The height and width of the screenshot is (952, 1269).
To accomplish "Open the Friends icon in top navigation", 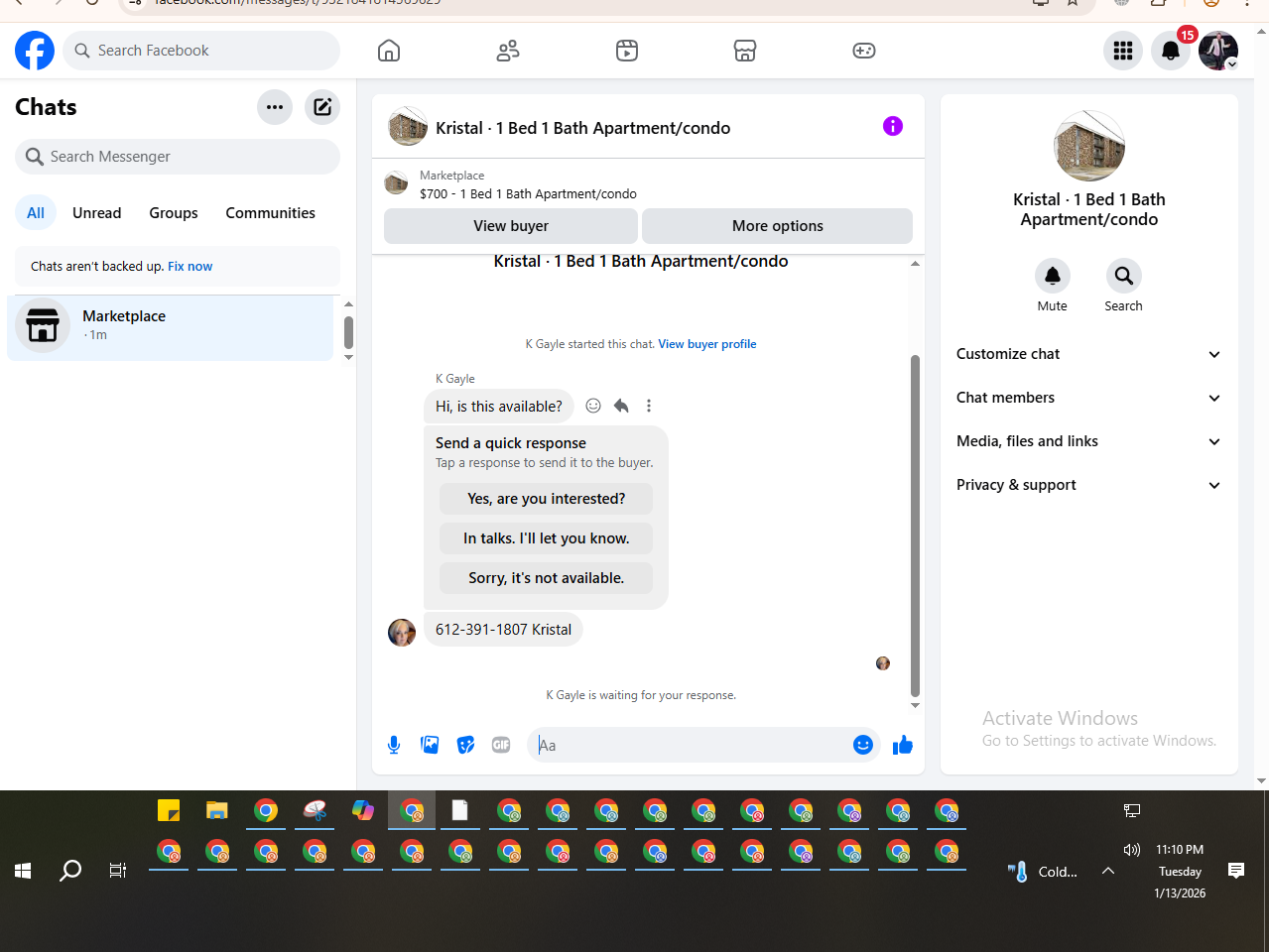I will (x=508, y=51).
